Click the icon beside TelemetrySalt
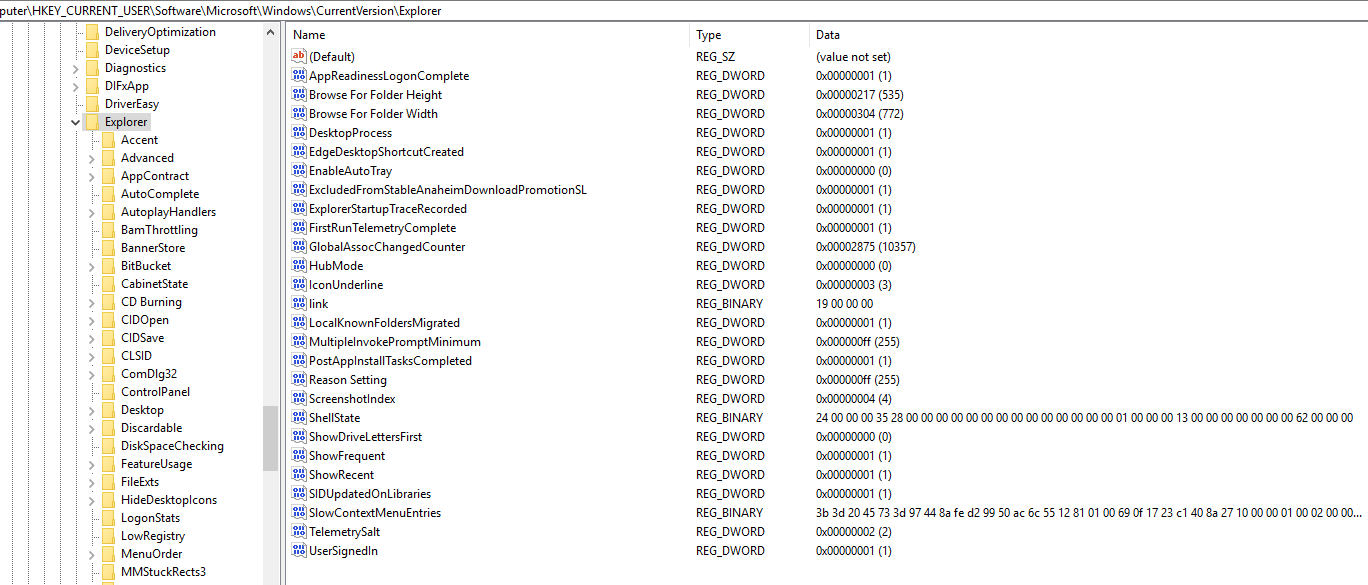The width and height of the screenshot is (1368, 585). (299, 532)
